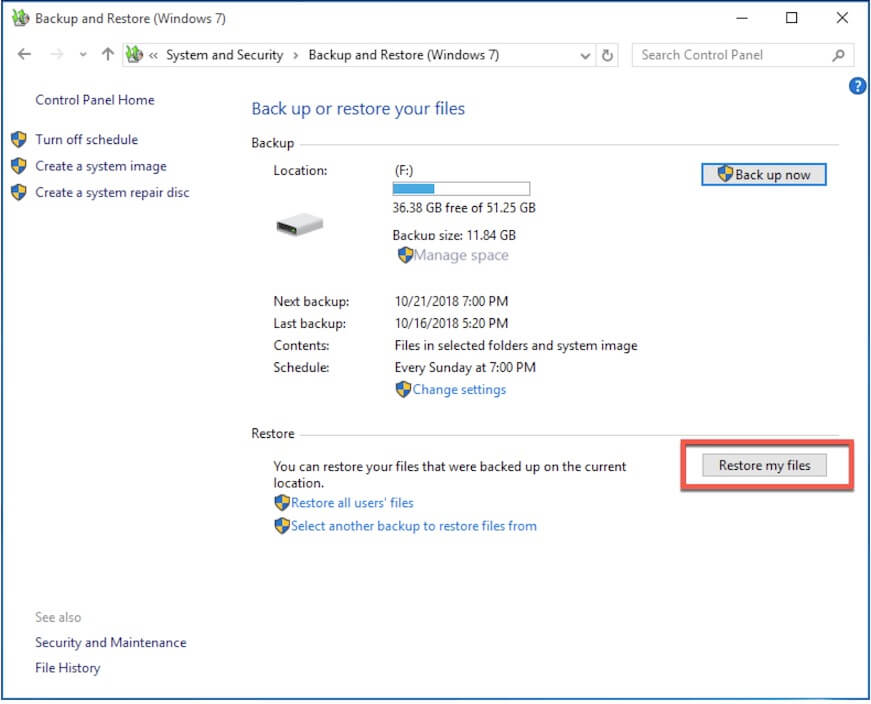Viewport: 871px width, 704px height.
Task: Click Turn off schedule link
Action: pos(87,139)
